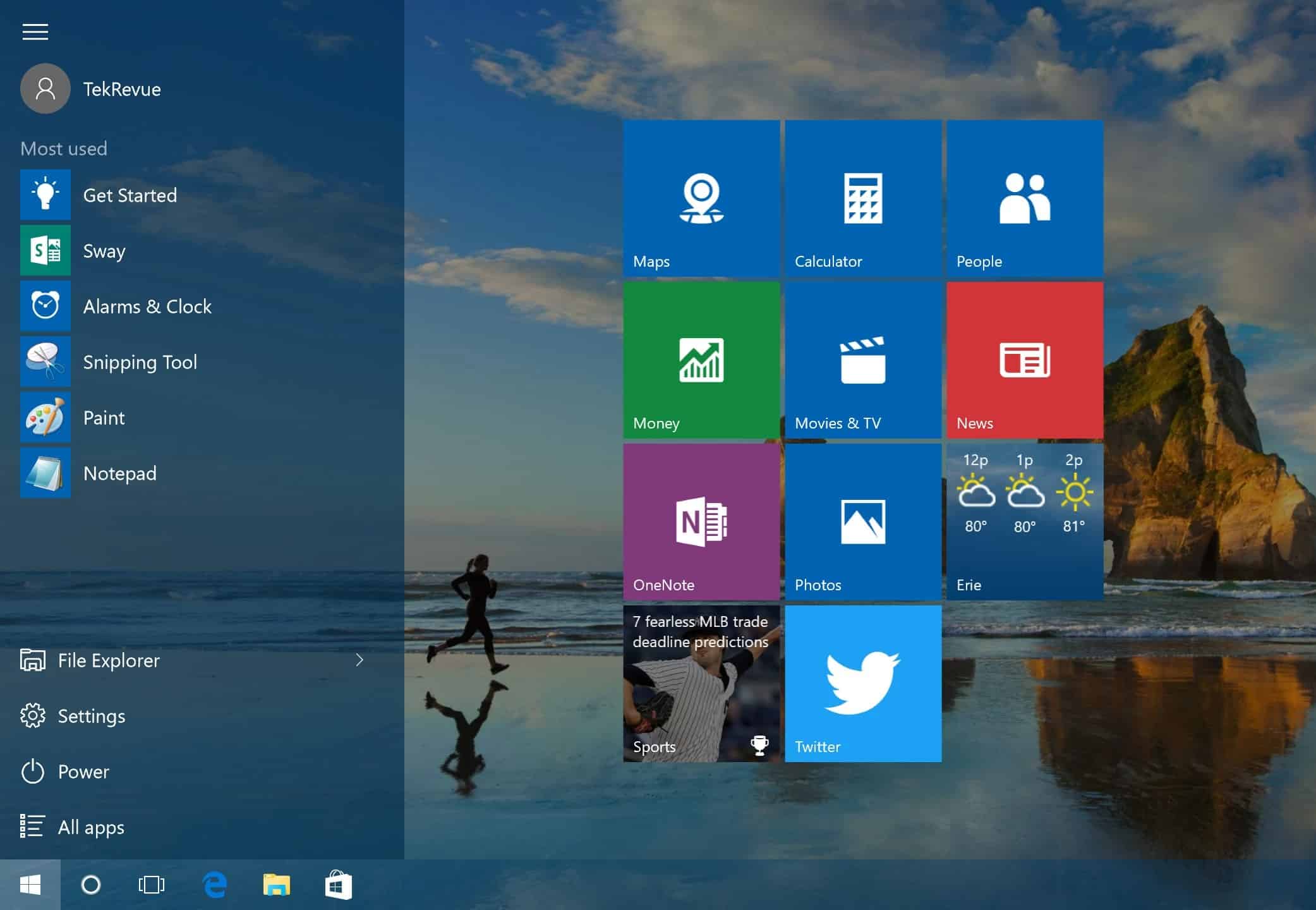Open the hamburger menu at top left
The image size is (1316, 910).
click(35, 32)
